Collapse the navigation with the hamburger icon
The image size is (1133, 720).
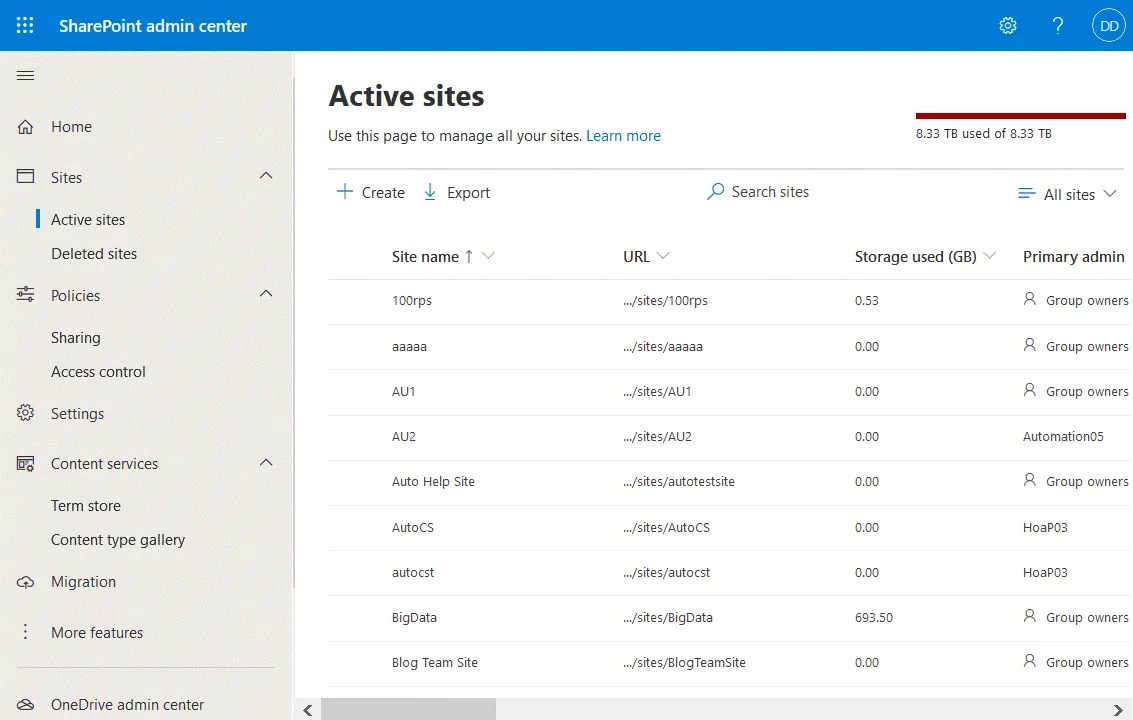pos(25,75)
